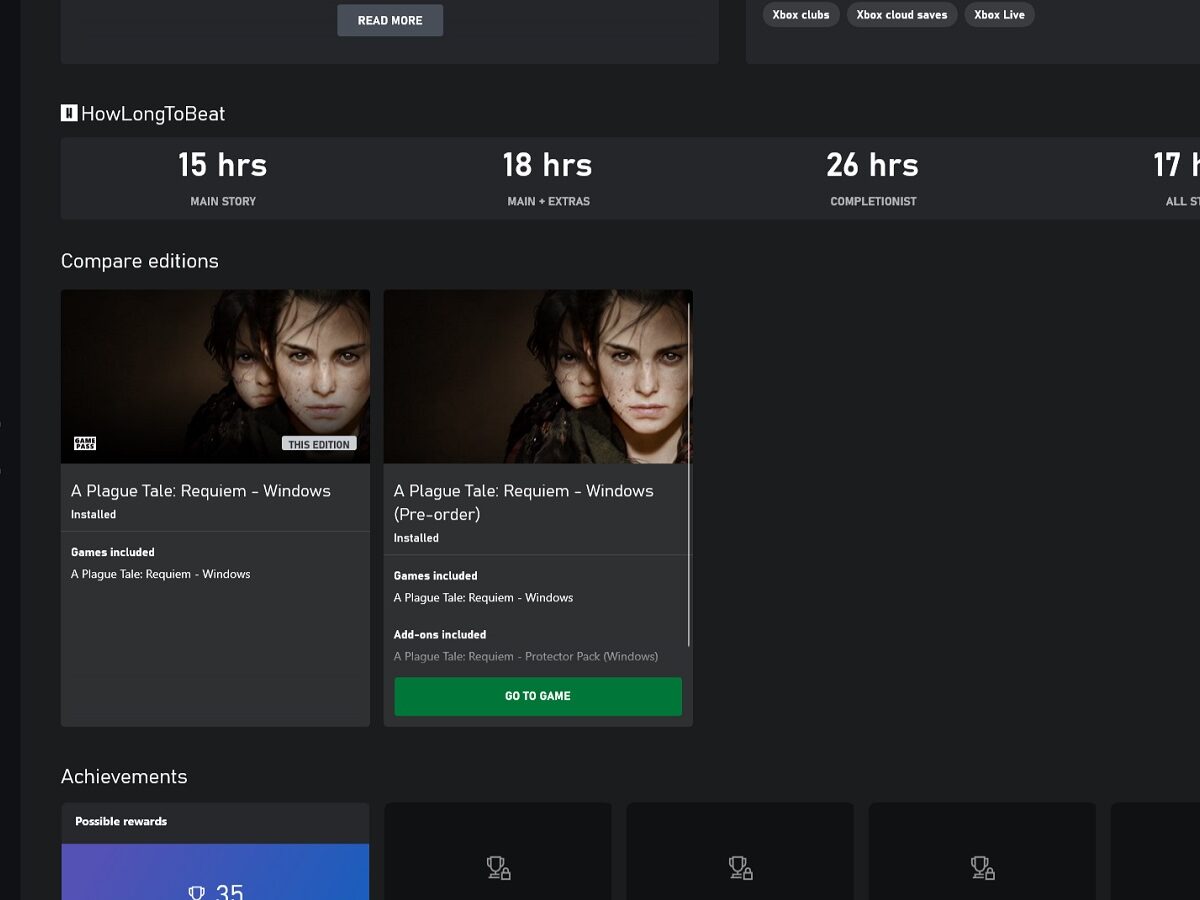The width and height of the screenshot is (1200, 900).
Task: Select the Xbox cloud saves tag
Action: [x=901, y=14]
